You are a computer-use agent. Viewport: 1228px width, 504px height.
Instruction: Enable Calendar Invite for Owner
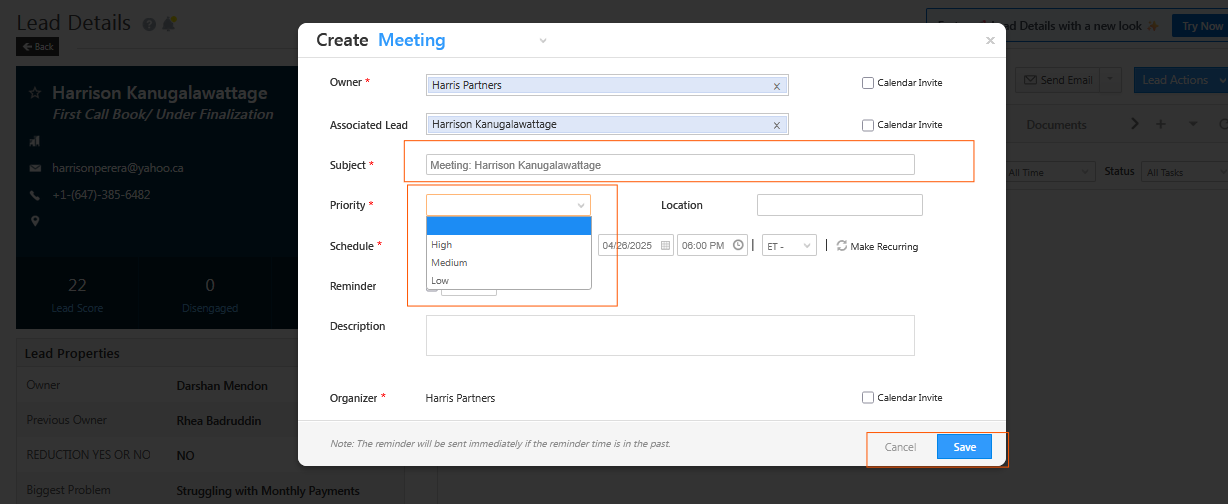coord(868,83)
